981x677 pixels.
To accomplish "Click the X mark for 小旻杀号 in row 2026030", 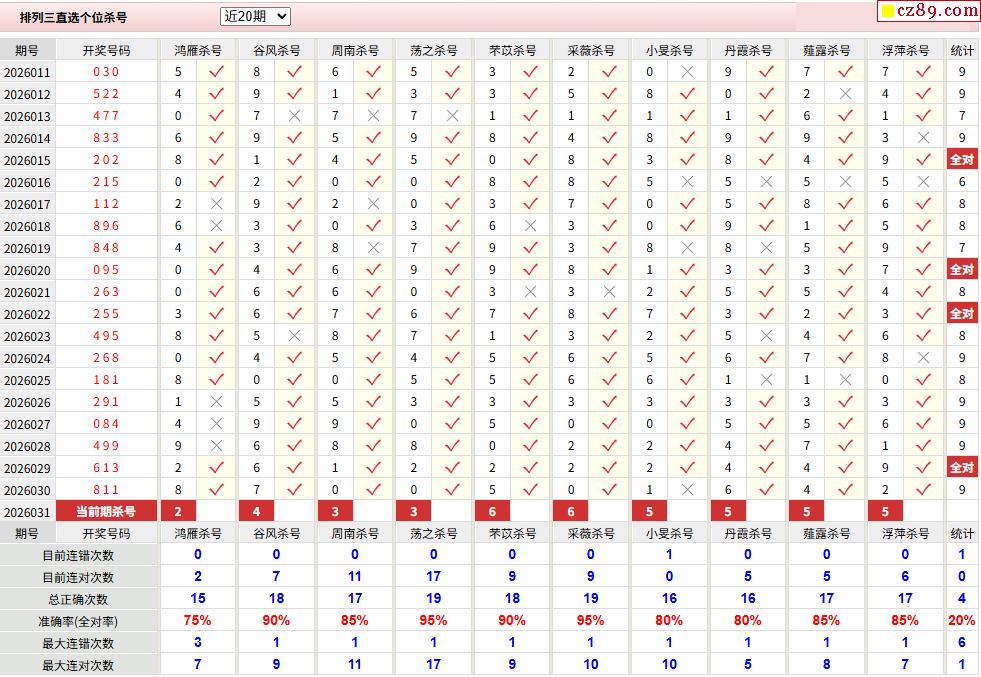I will [x=687, y=490].
